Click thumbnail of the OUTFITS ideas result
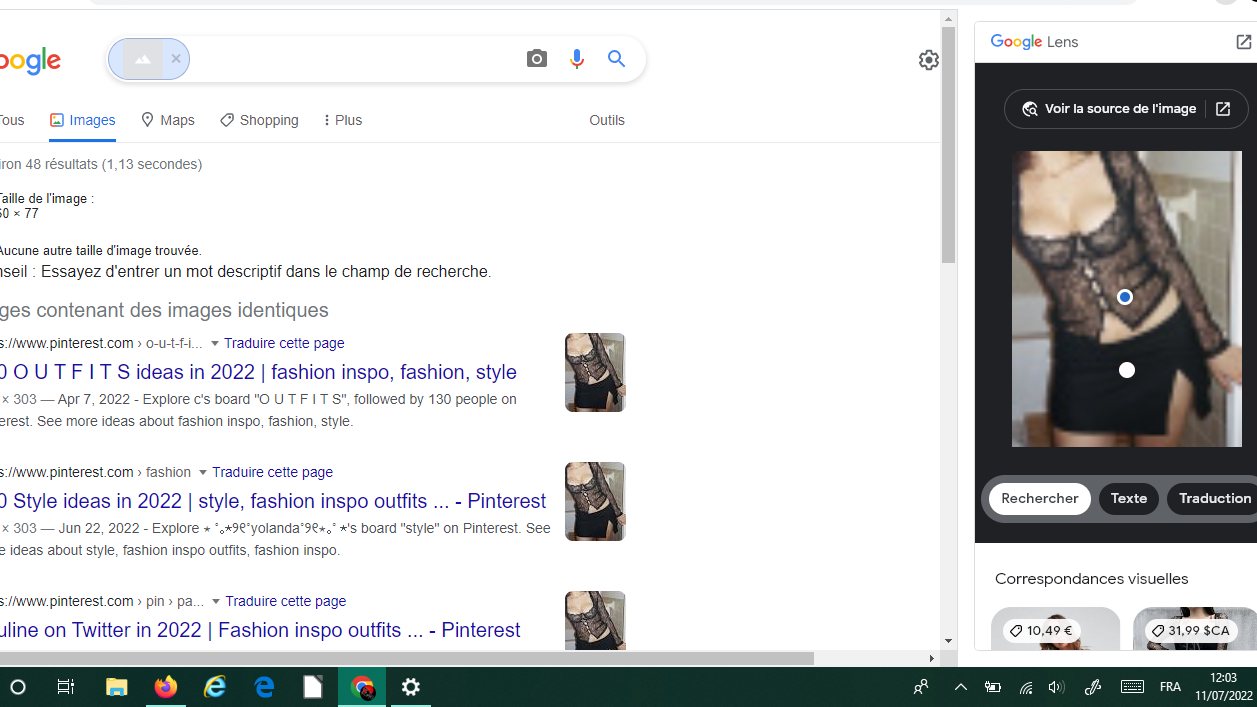This screenshot has height=707, width=1257. click(595, 372)
